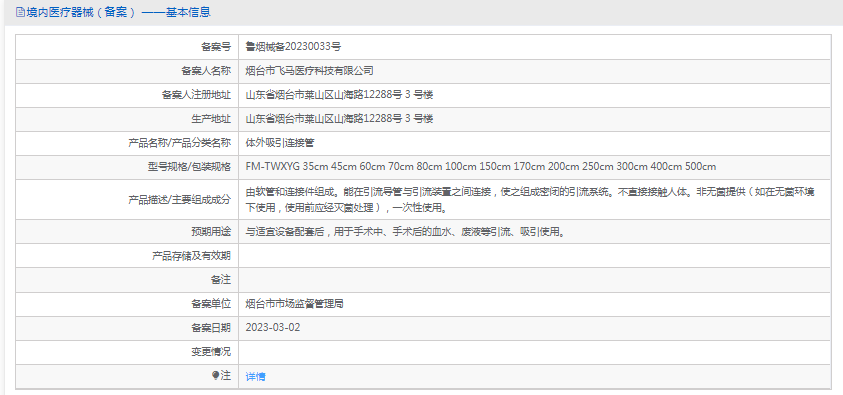The width and height of the screenshot is (843, 395).
Task: Click the 生产地址 address value
Action: pyautogui.click(x=339, y=119)
